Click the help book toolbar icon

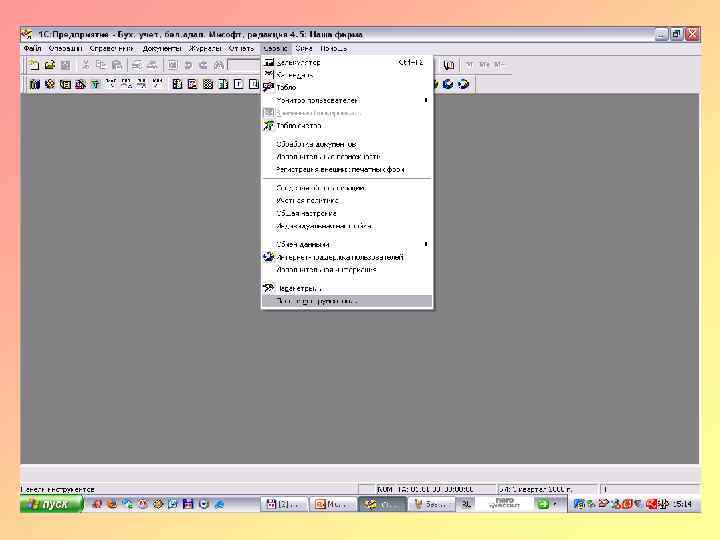click(449, 65)
